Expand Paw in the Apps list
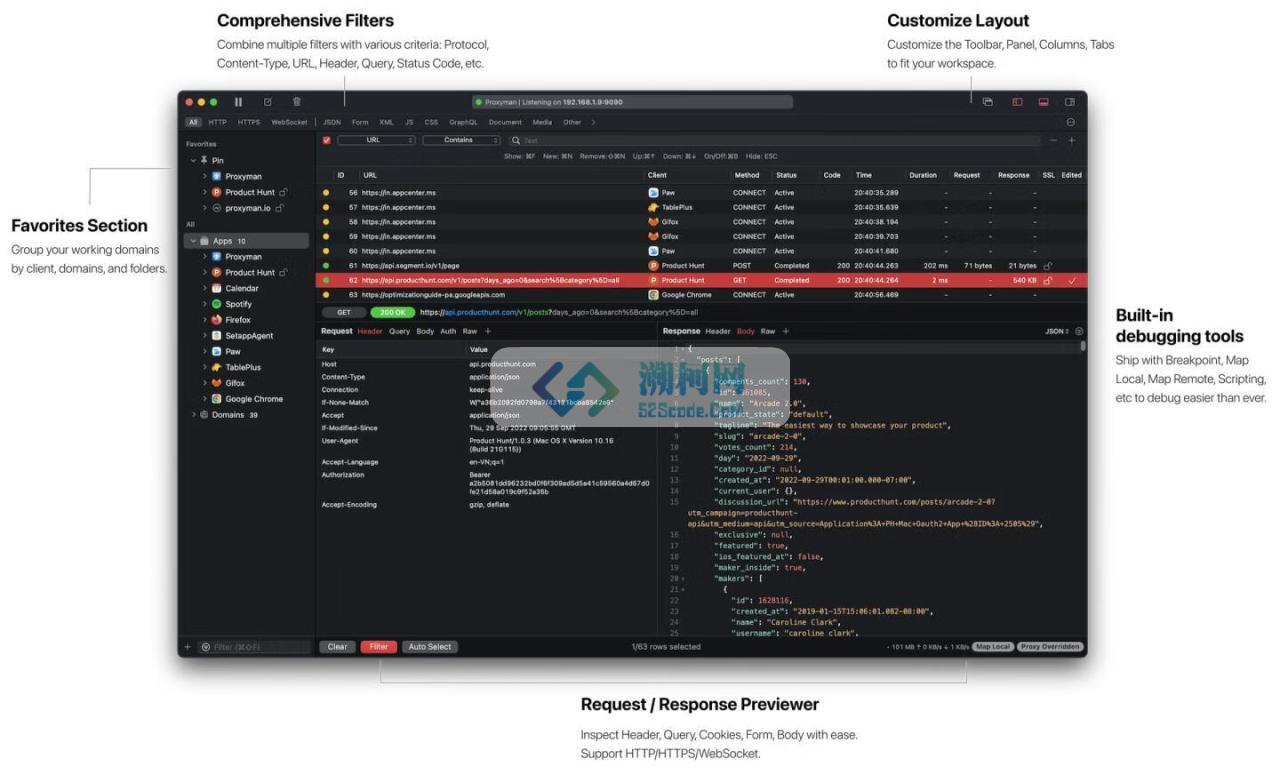1280x775 pixels. [205, 352]
